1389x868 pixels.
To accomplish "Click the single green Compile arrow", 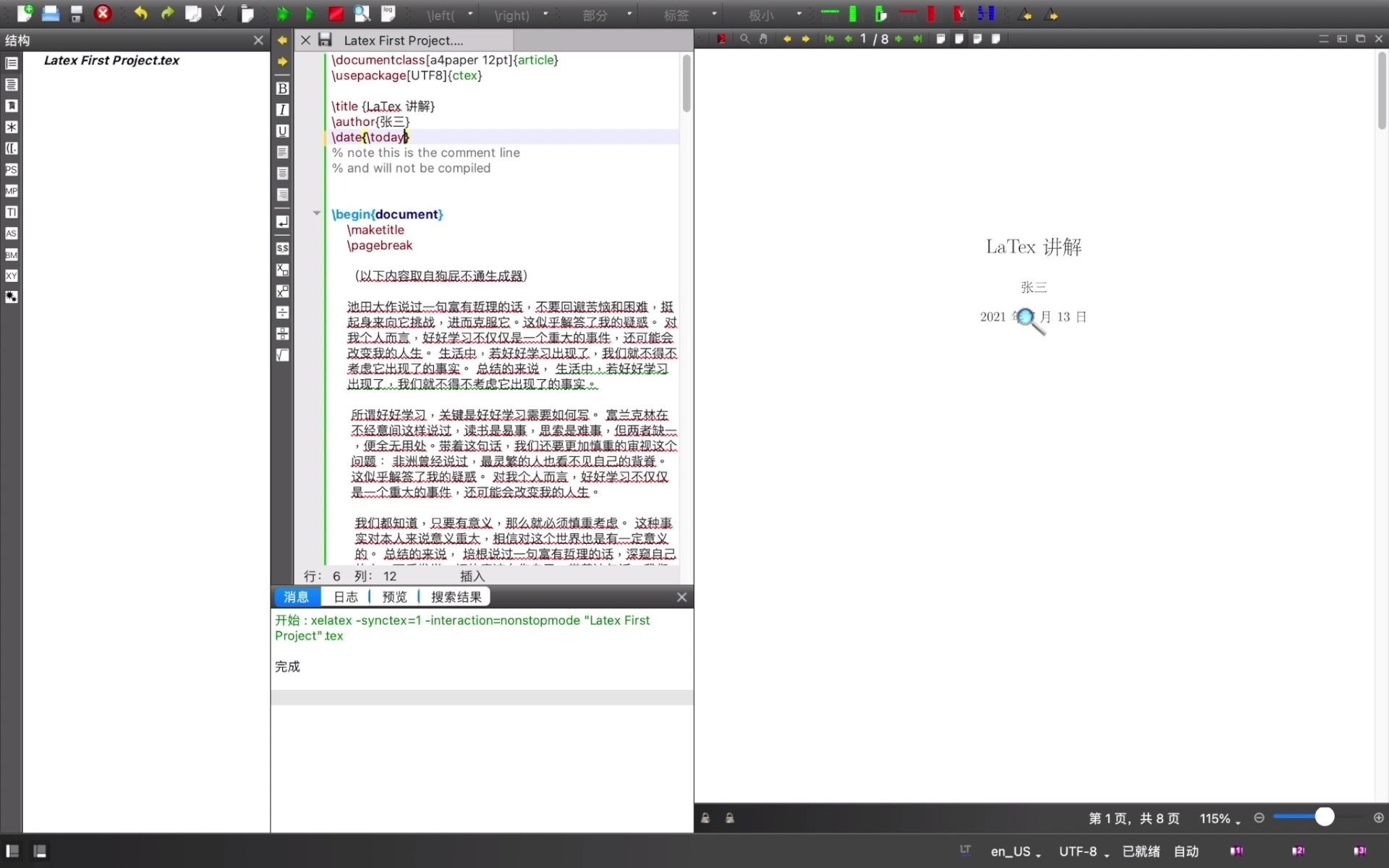I will tap(310, 14).
